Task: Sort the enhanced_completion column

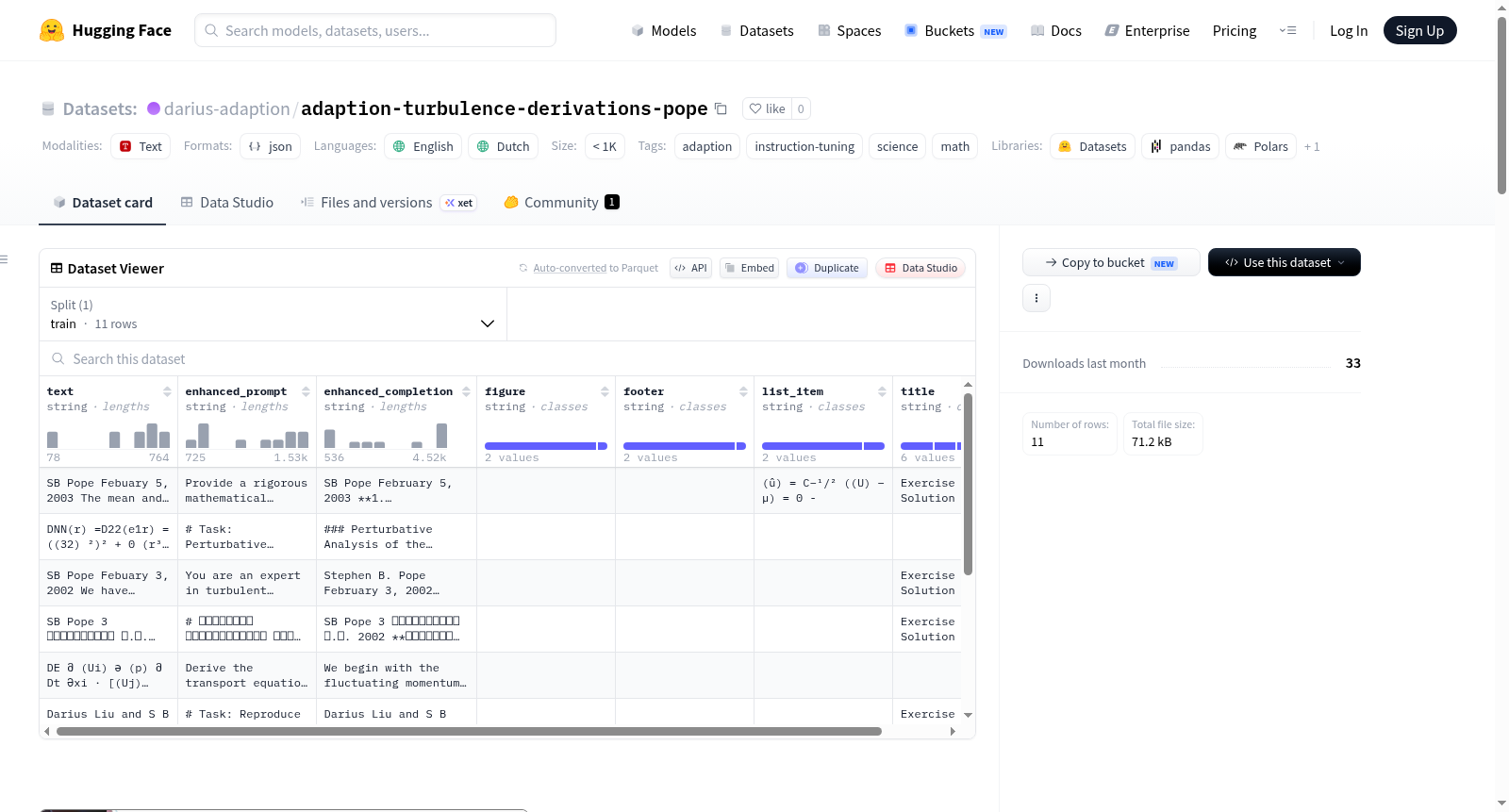Action: pyautogui.click(x=466, y=391)
